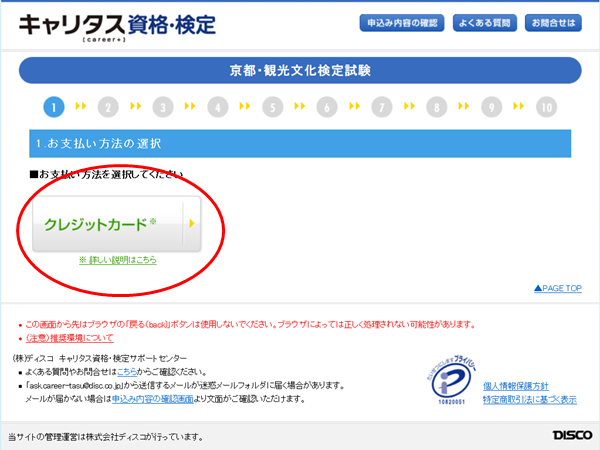This screenshot has height=450, width=600.
Task: Click the Privacy mark badge
Action: [x=452, y=380]
